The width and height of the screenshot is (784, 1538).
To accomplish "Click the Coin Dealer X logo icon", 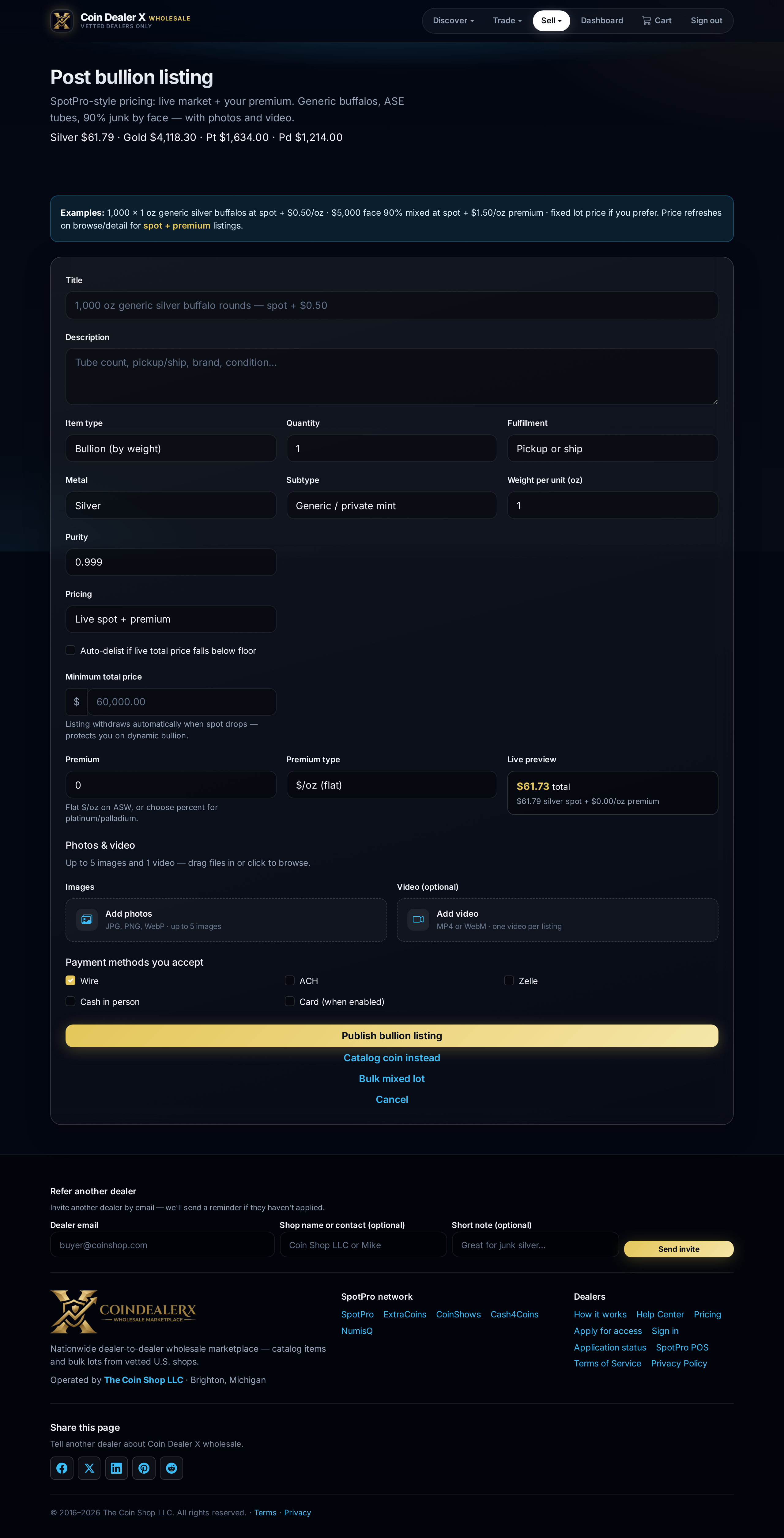I will pos(62,20).
